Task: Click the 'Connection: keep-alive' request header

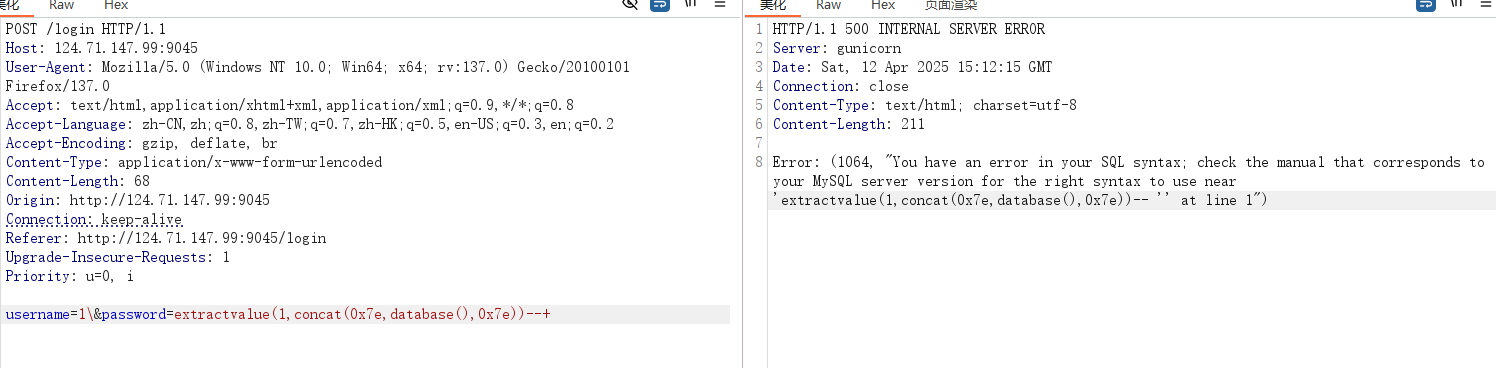Action: (x=94, y=219)
